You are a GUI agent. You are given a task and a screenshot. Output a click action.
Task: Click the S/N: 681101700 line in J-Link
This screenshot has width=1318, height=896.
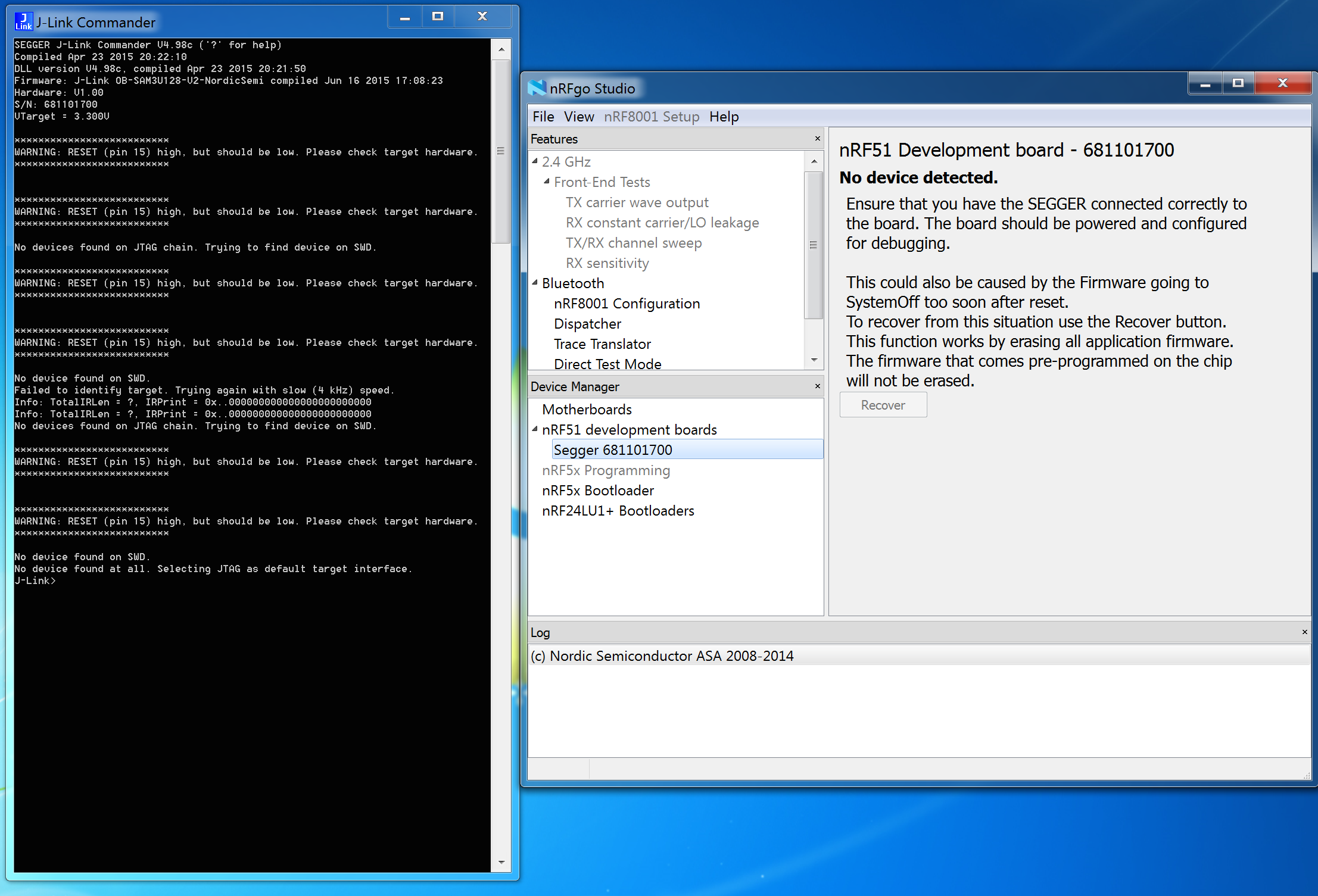(56, 105)
